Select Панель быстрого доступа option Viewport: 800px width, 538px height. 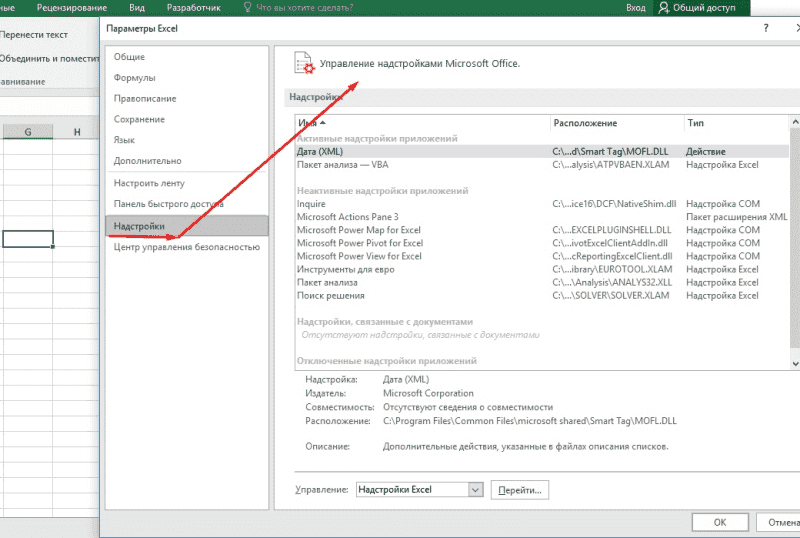(187, 204)
